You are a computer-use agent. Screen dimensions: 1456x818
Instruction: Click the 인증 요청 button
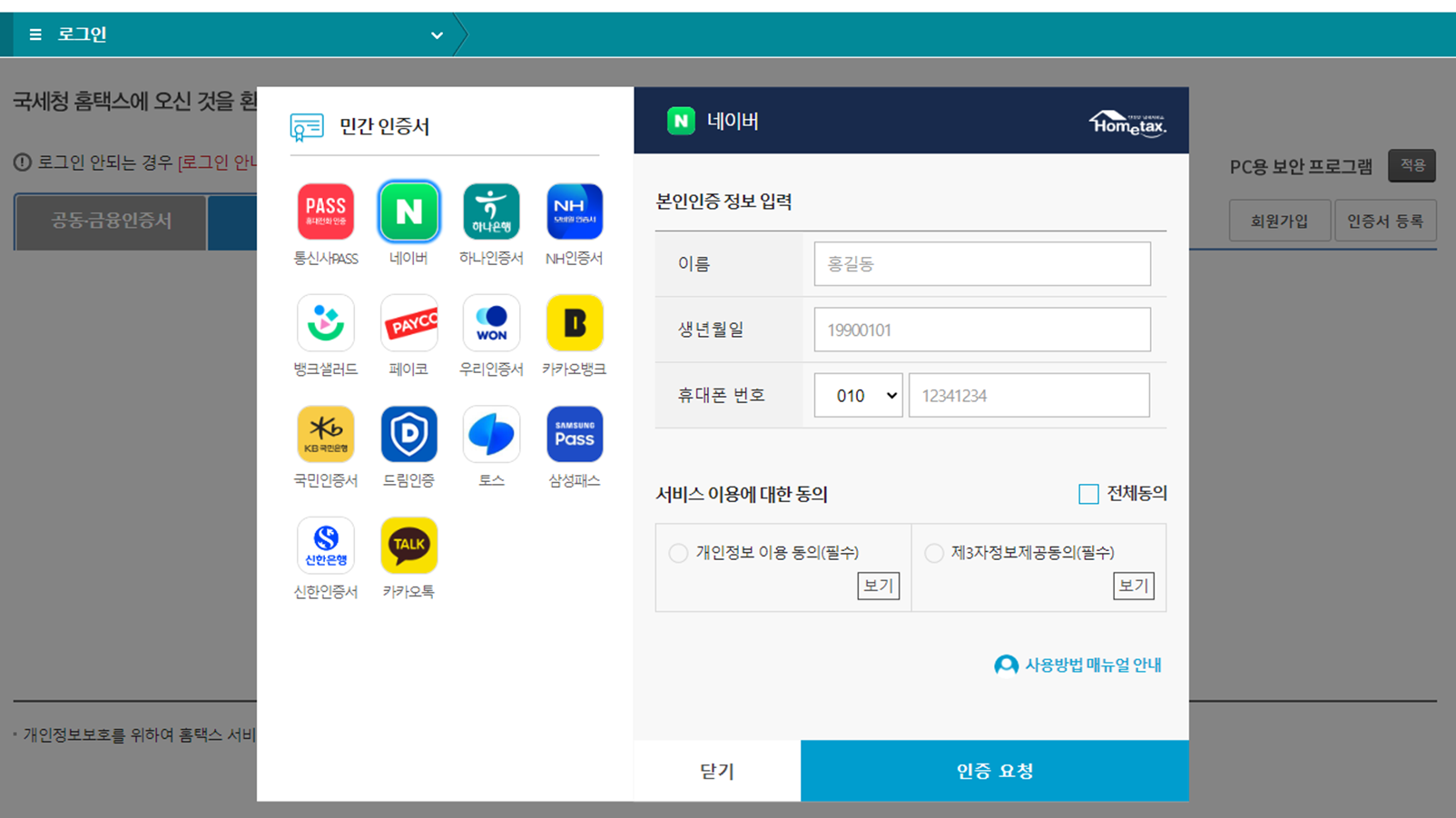995,771
